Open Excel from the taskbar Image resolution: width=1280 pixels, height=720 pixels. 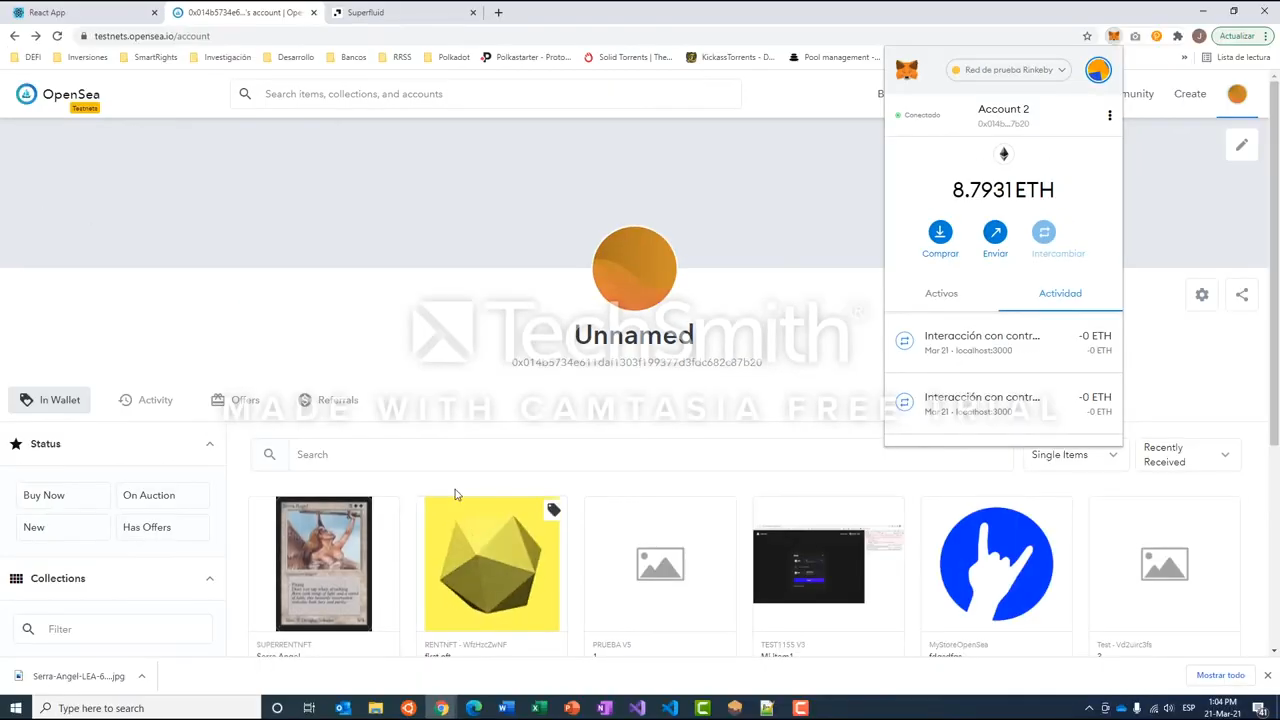[539, 708]
